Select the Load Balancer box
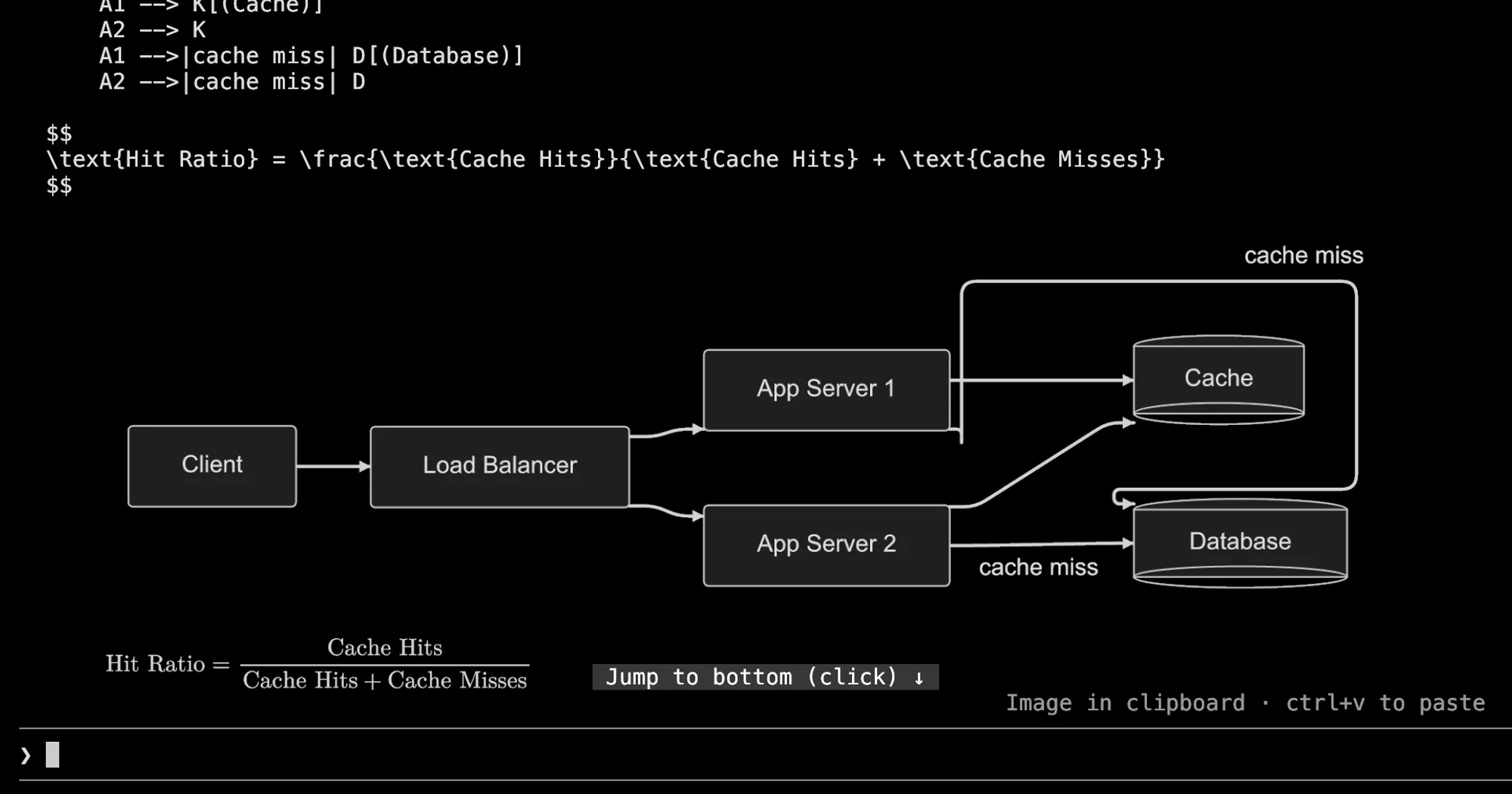 pyautogui.click(x=500, y=467)
